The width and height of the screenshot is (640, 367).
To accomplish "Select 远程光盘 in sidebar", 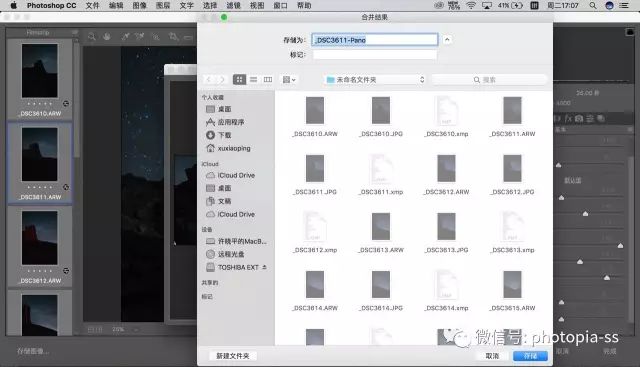I will [225, 254].
